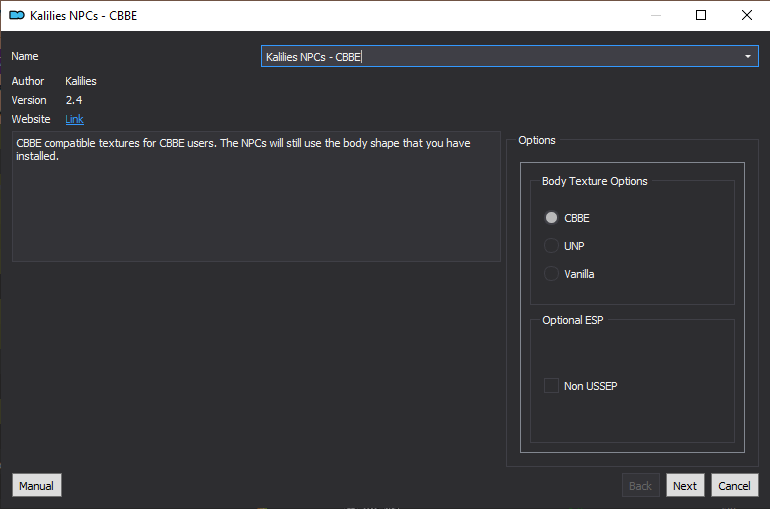
Task: Pick the Vanilla body texture option
Action: (x=551, y=273)
